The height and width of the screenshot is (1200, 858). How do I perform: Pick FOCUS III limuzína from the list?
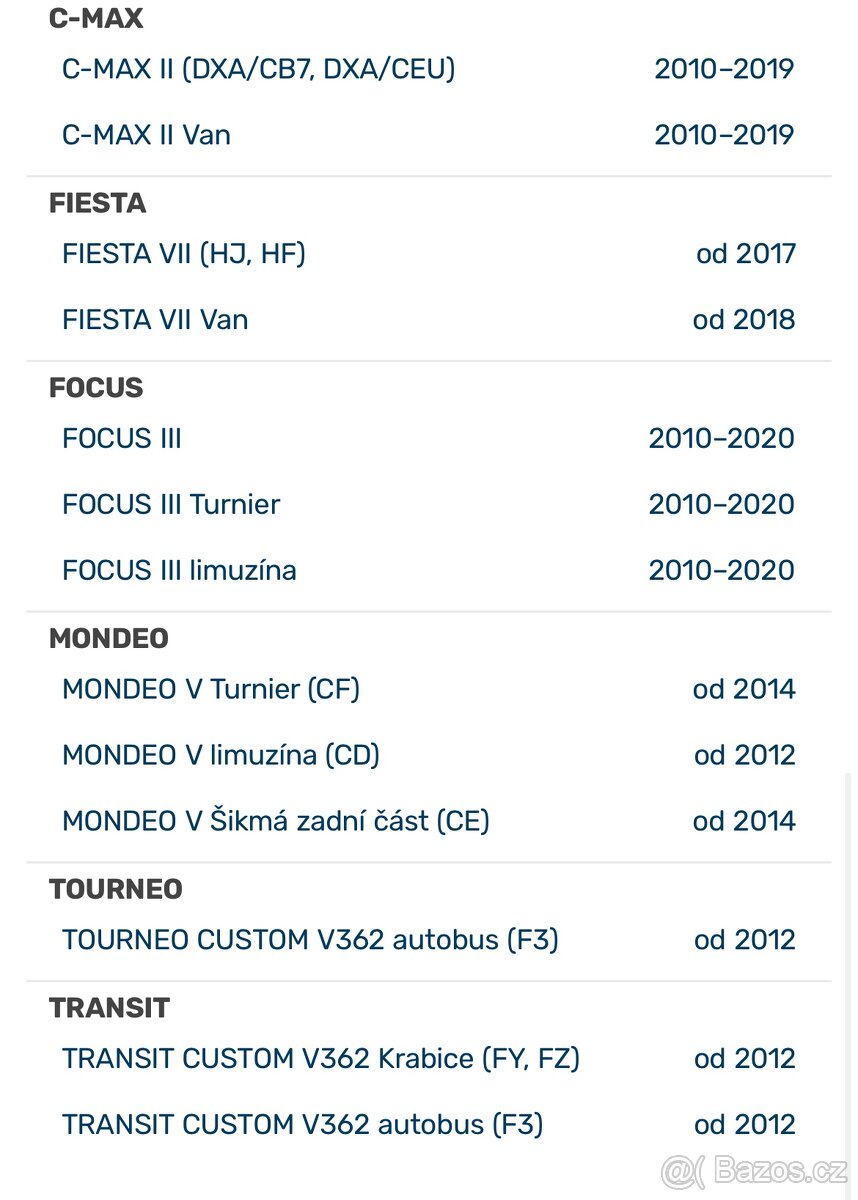pos(179,570)
